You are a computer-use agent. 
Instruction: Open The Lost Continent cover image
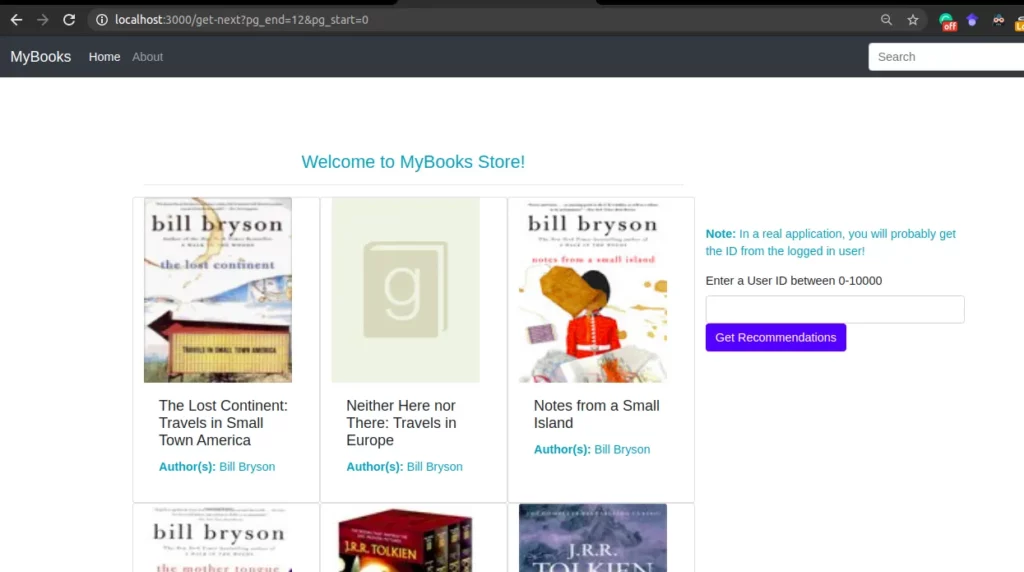click(x=218, y=290)
